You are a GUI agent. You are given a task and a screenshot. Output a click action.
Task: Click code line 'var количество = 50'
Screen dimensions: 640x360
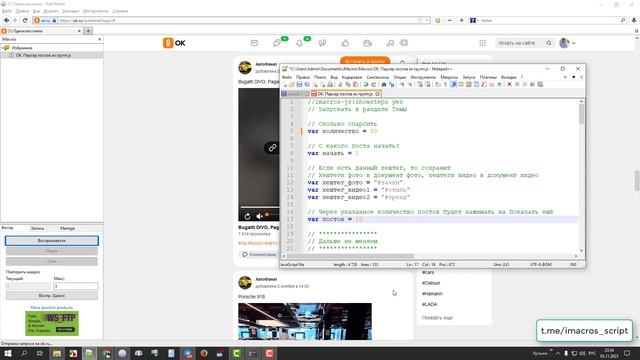[x=342, y=131]
